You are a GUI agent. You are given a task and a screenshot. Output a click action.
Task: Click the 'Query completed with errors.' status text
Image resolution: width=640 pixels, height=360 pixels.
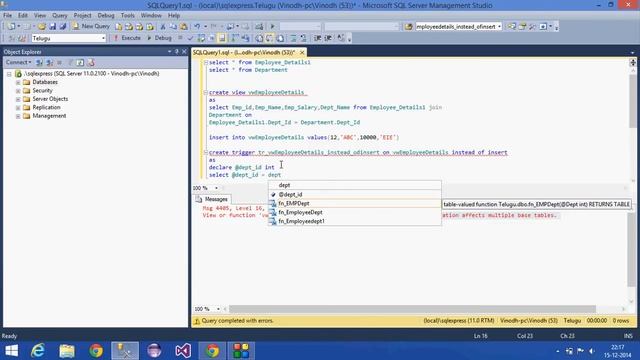pos(237,321)
